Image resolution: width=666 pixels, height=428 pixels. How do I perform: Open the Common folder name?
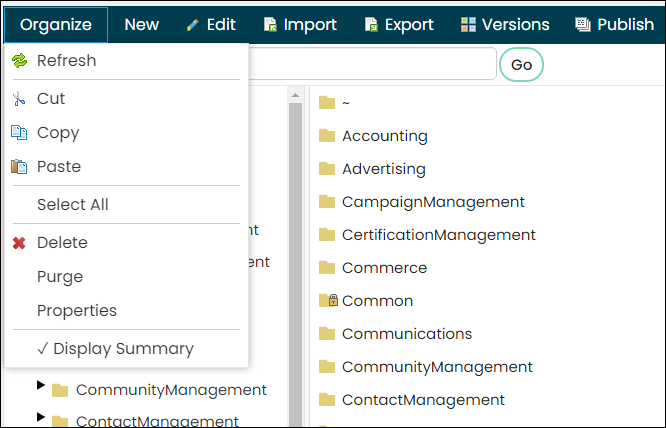tap(378, 301)
